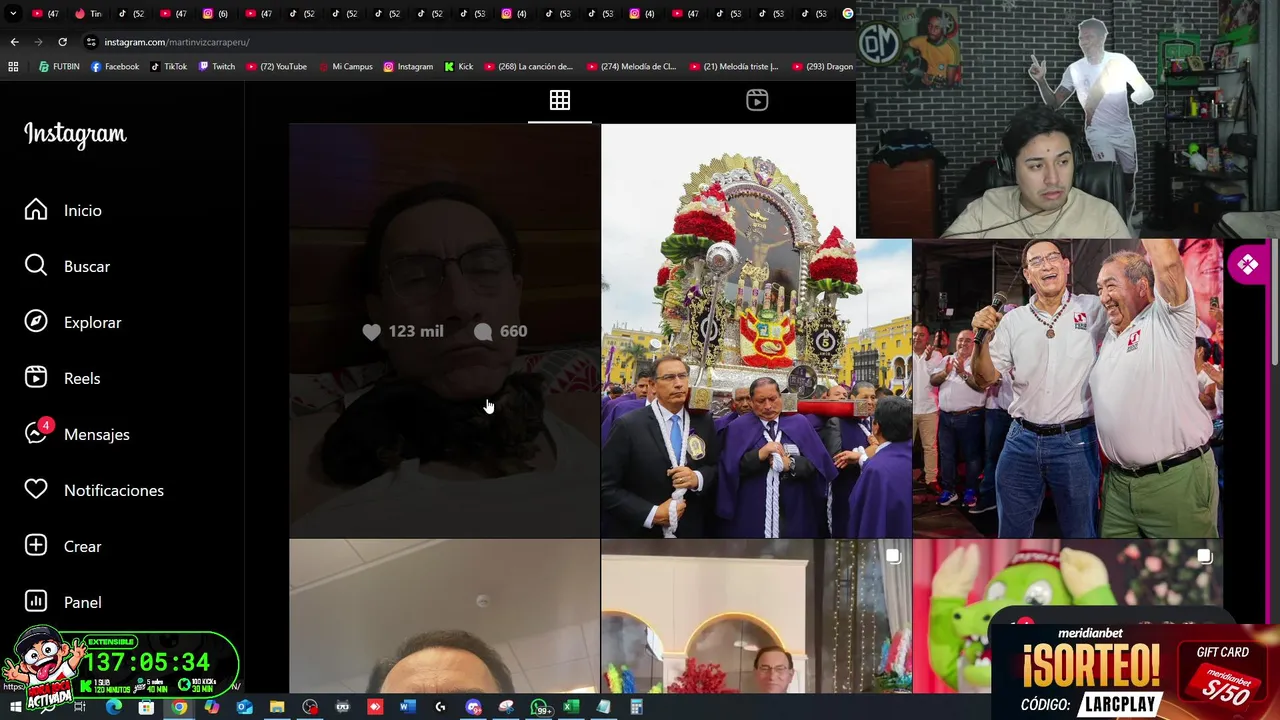Image resolution: width=1280 pixels, height=720 pixels.
Task: View site information icon in address bar
Action: [91, 42]
